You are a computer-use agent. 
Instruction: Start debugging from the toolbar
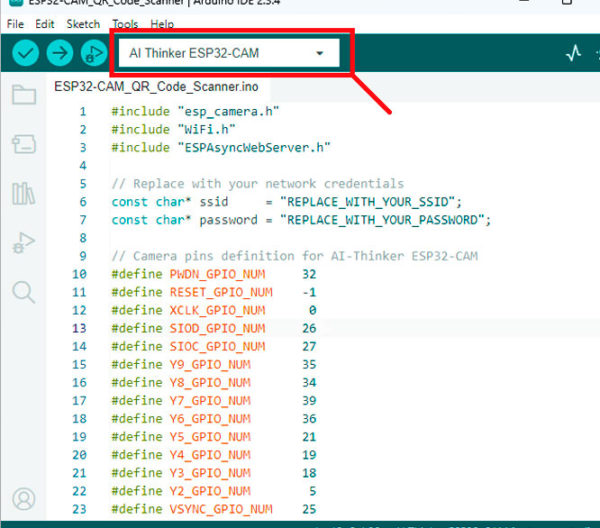click(93, 54)
